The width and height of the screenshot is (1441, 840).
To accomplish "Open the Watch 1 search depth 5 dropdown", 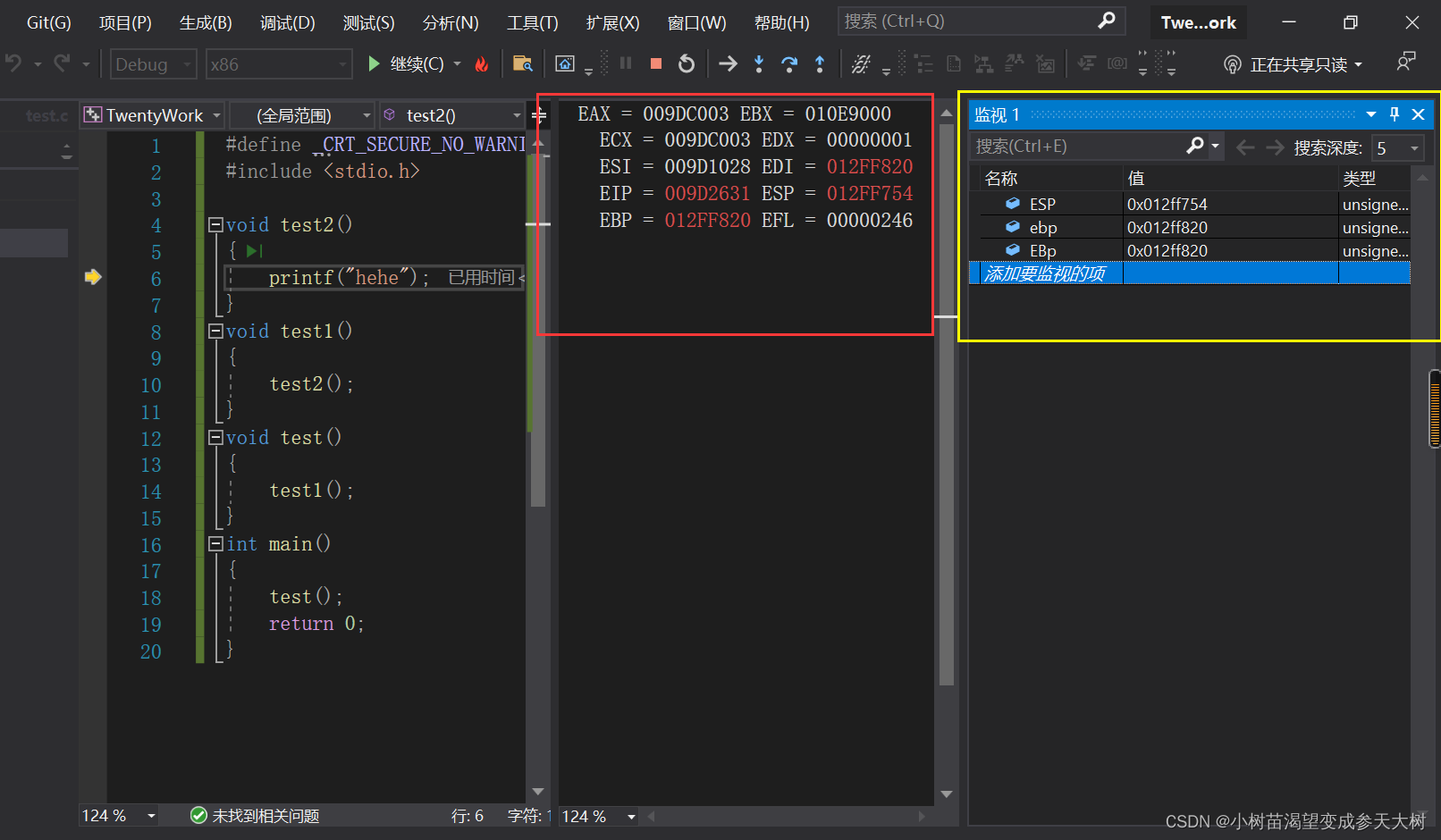I will [x=1397, y=147].
